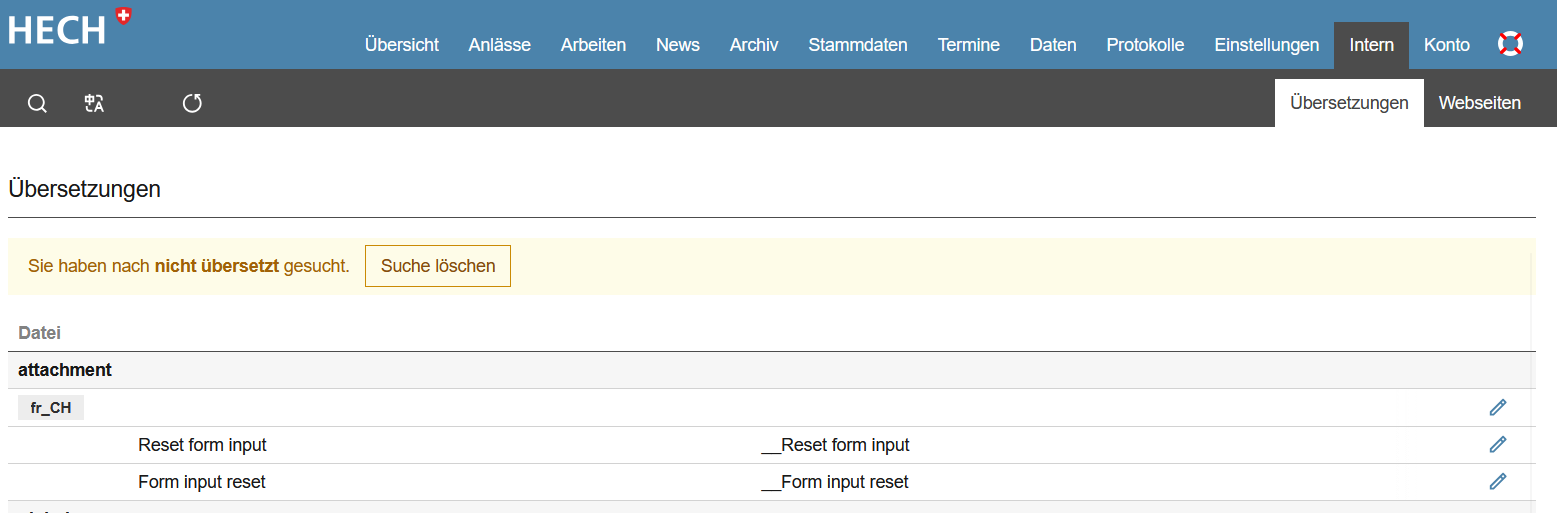Open the lifebuoy help icon
The width and height of the screenshot is (1557, 513).
click(1509, 44)
